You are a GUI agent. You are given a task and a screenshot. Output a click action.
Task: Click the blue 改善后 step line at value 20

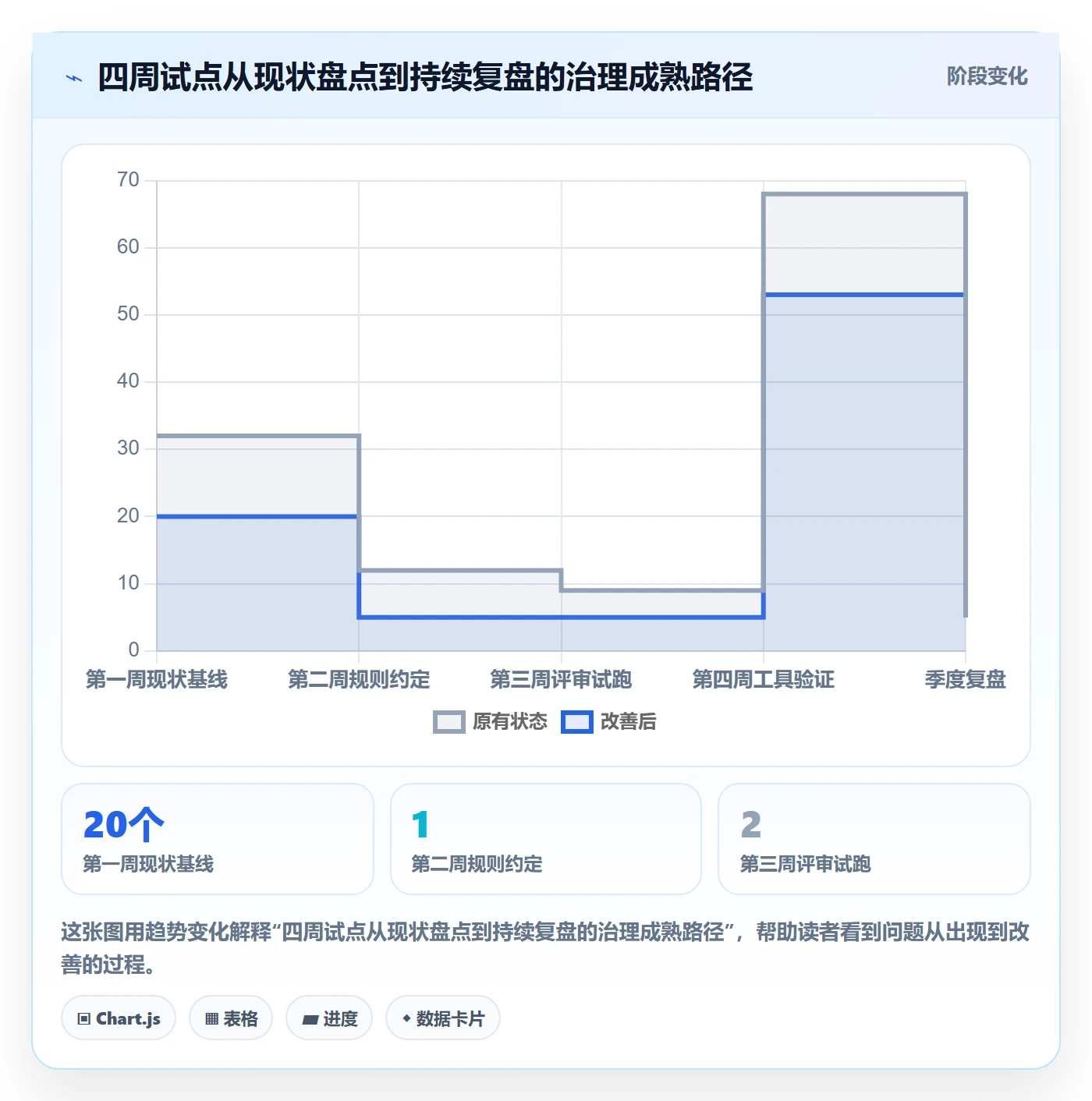click(x=257, y=516)
